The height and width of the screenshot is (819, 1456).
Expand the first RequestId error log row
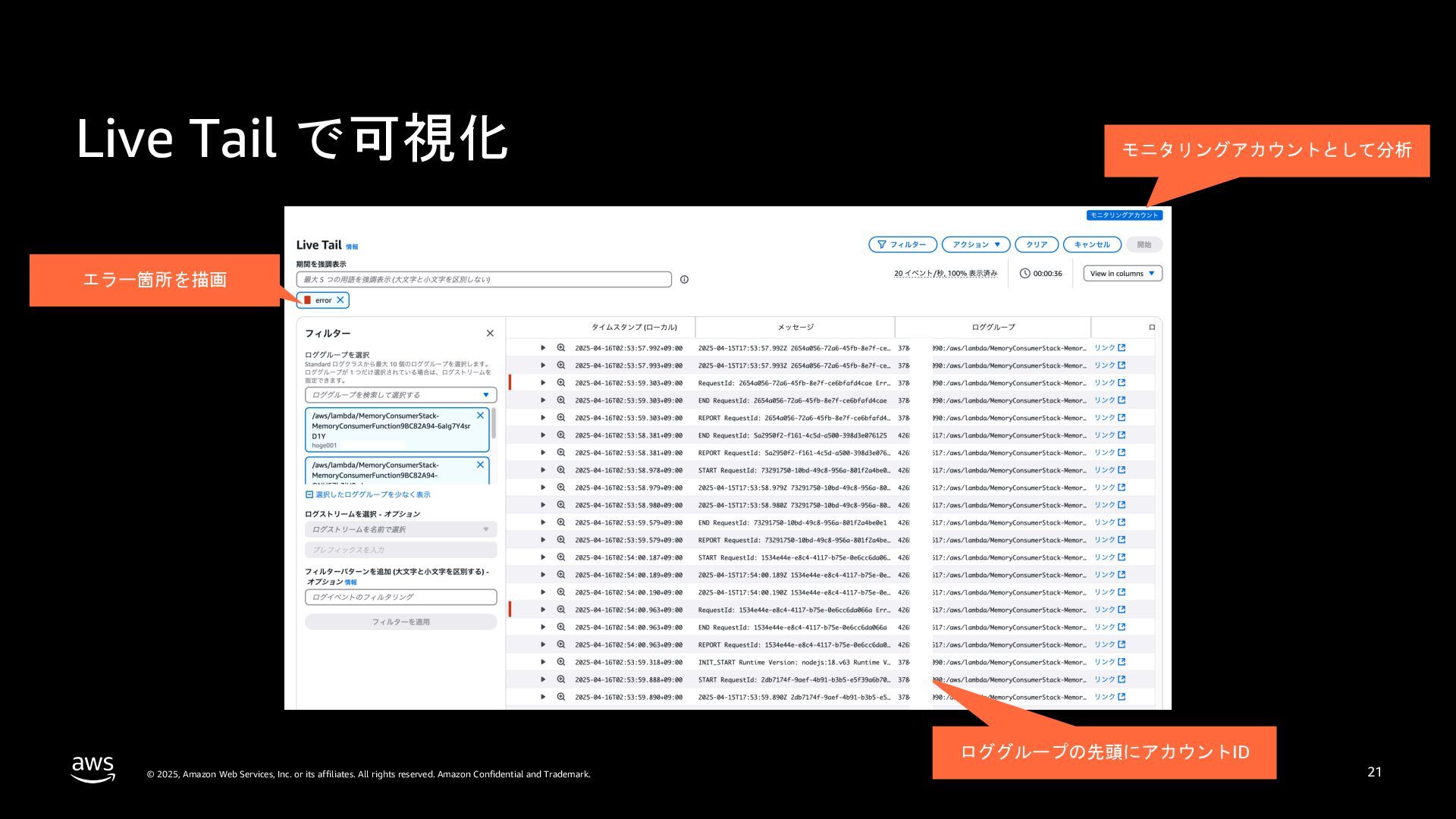tap(543, 383)
